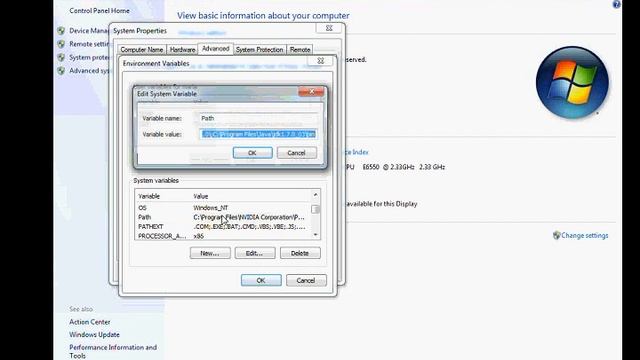This screenshot has height=360, width=640.
Task: Click the Windows Experience Index link
Action: [x=357, y=152]
